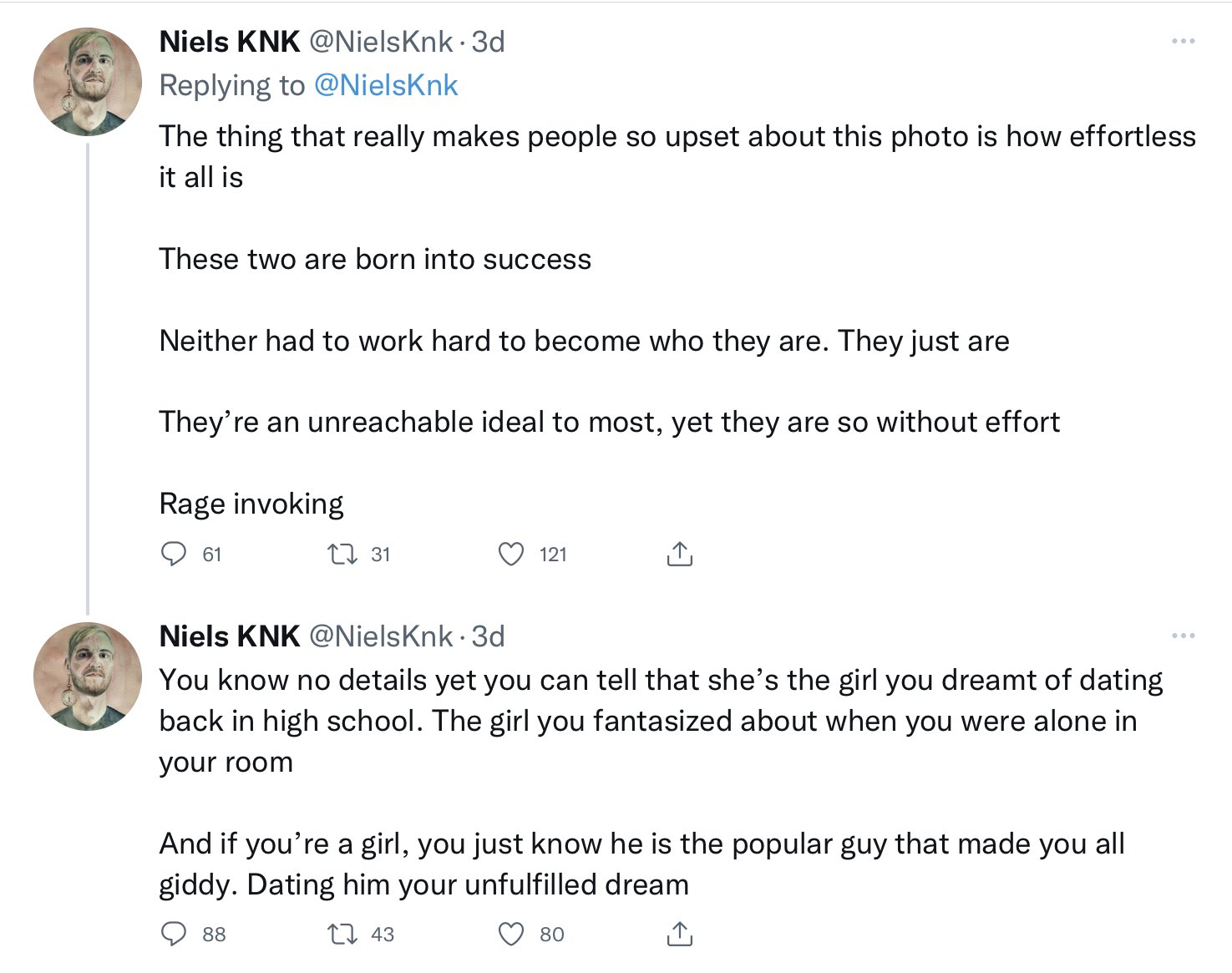Screen dimensions: 1232x973
Task: Open the 3d timestamp on the first tweet
Action: [489, 42]
